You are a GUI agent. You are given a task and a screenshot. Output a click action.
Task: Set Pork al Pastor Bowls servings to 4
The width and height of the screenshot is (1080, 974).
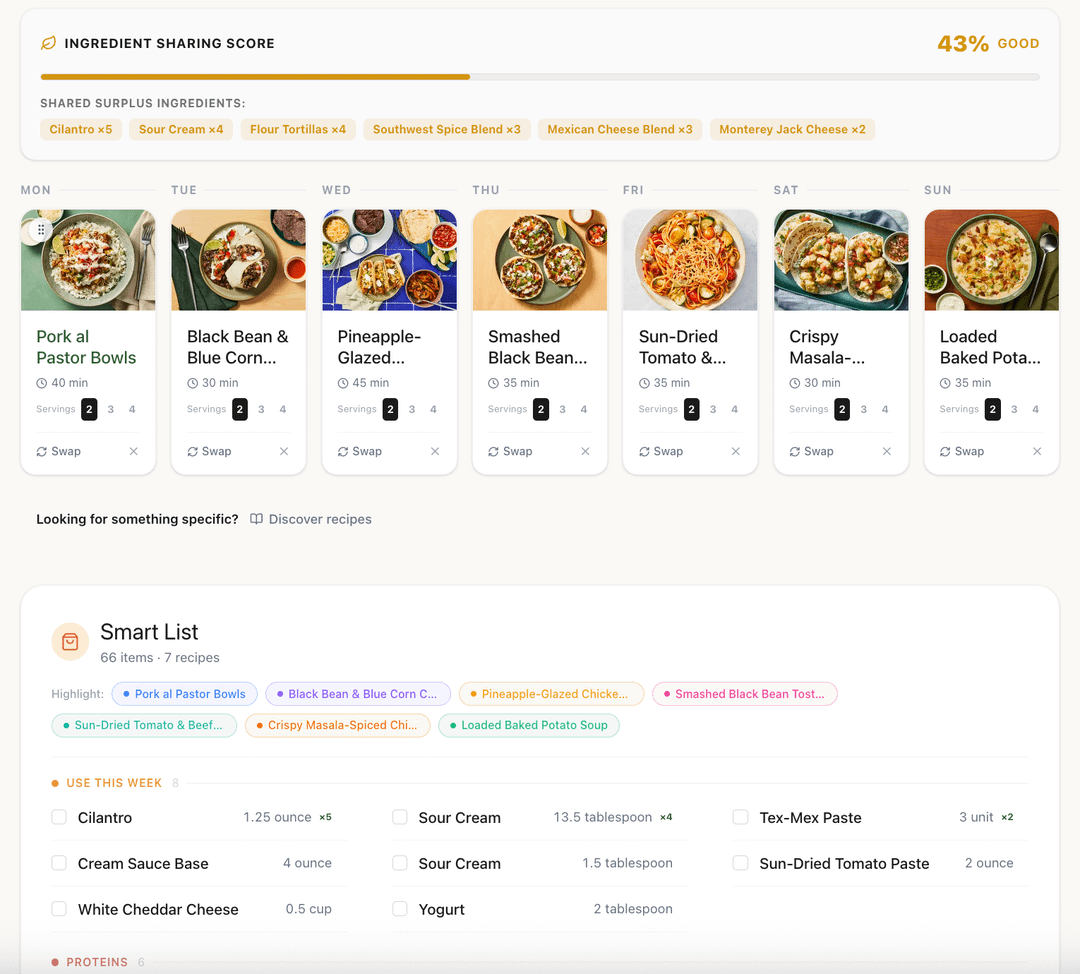[132, 409]
